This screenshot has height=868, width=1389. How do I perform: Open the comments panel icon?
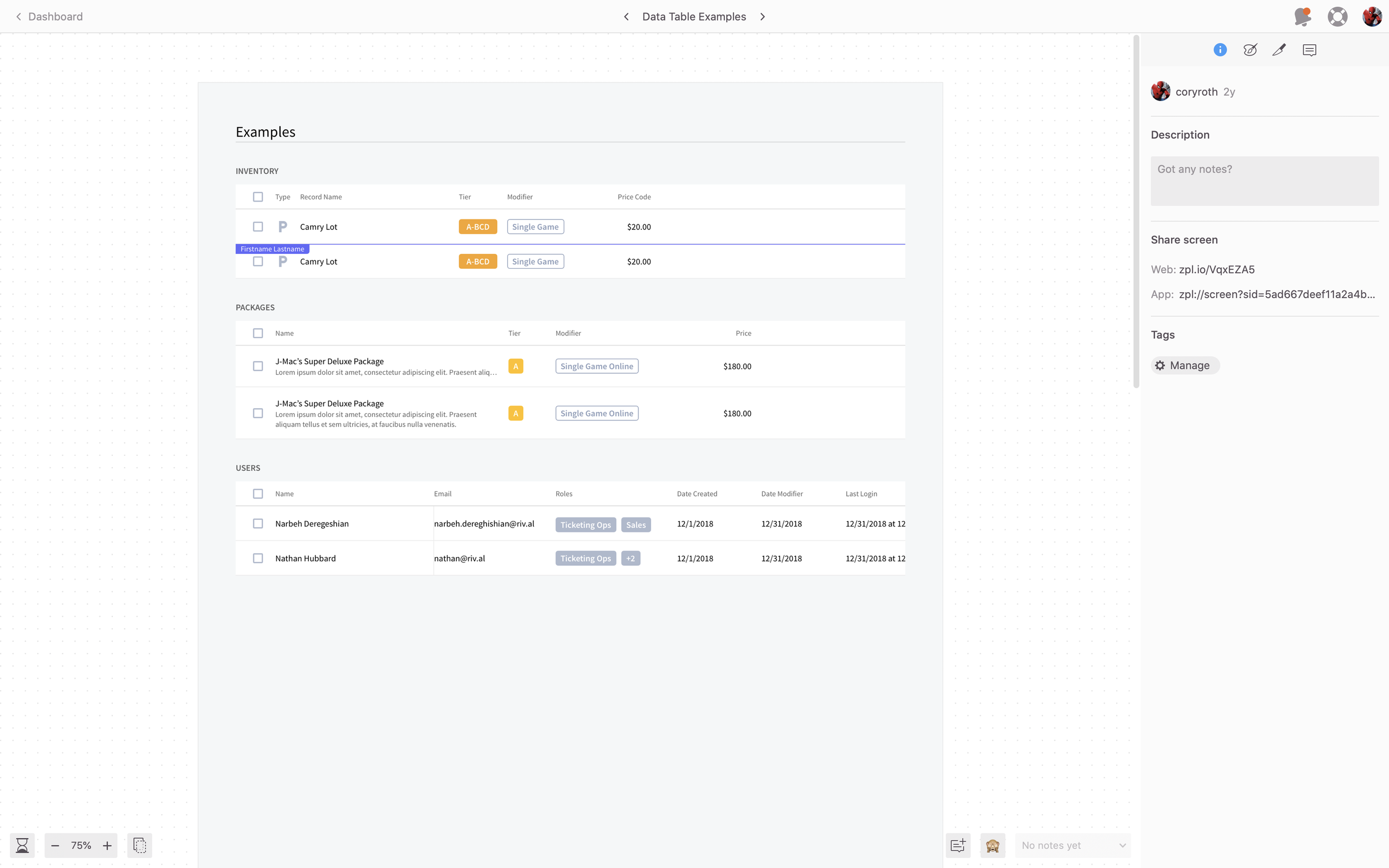click(x=1309, y=50)
